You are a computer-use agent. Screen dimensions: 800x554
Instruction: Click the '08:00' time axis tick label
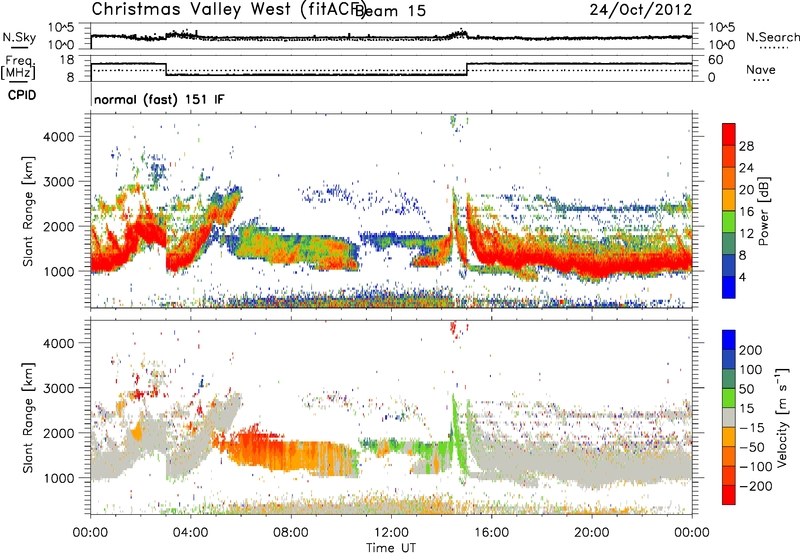pos(291,533)
